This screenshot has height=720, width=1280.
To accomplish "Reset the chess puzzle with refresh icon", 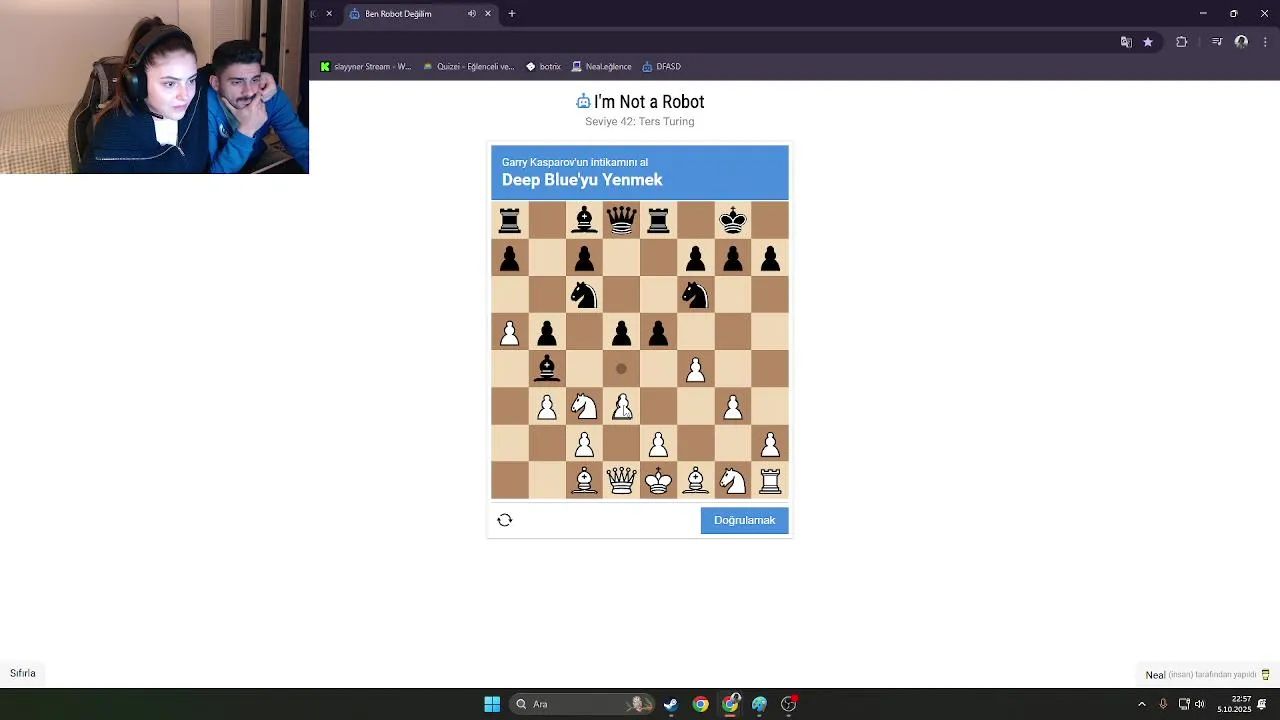I will pos(505,520).
